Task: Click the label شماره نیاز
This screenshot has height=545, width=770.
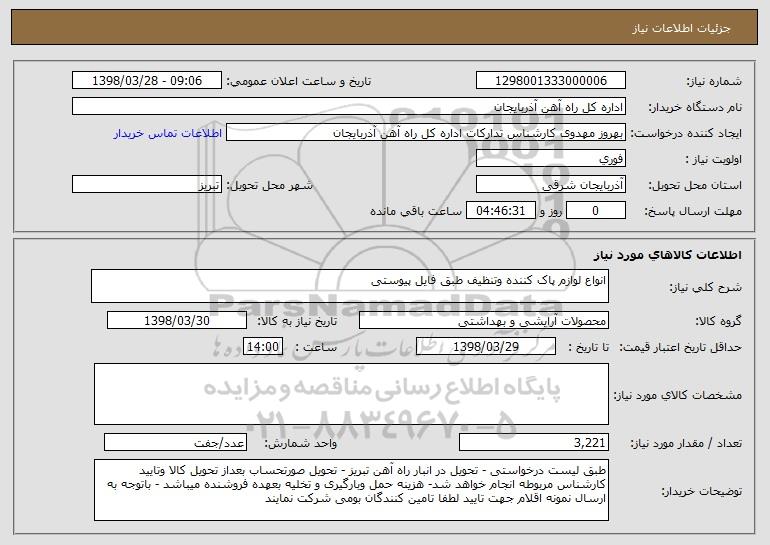Action: [x=714, y=82]
